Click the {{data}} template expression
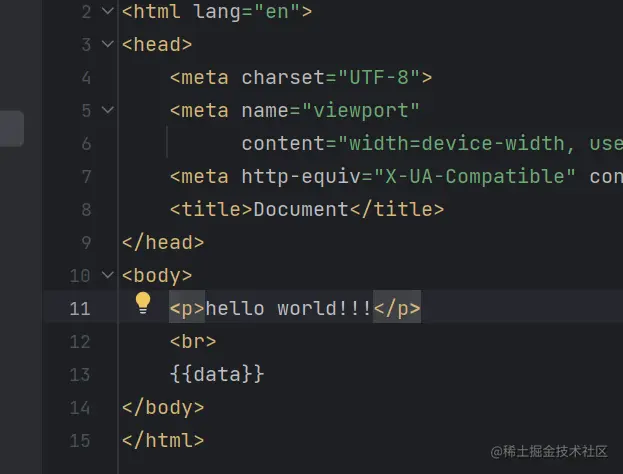 point(217,374)
